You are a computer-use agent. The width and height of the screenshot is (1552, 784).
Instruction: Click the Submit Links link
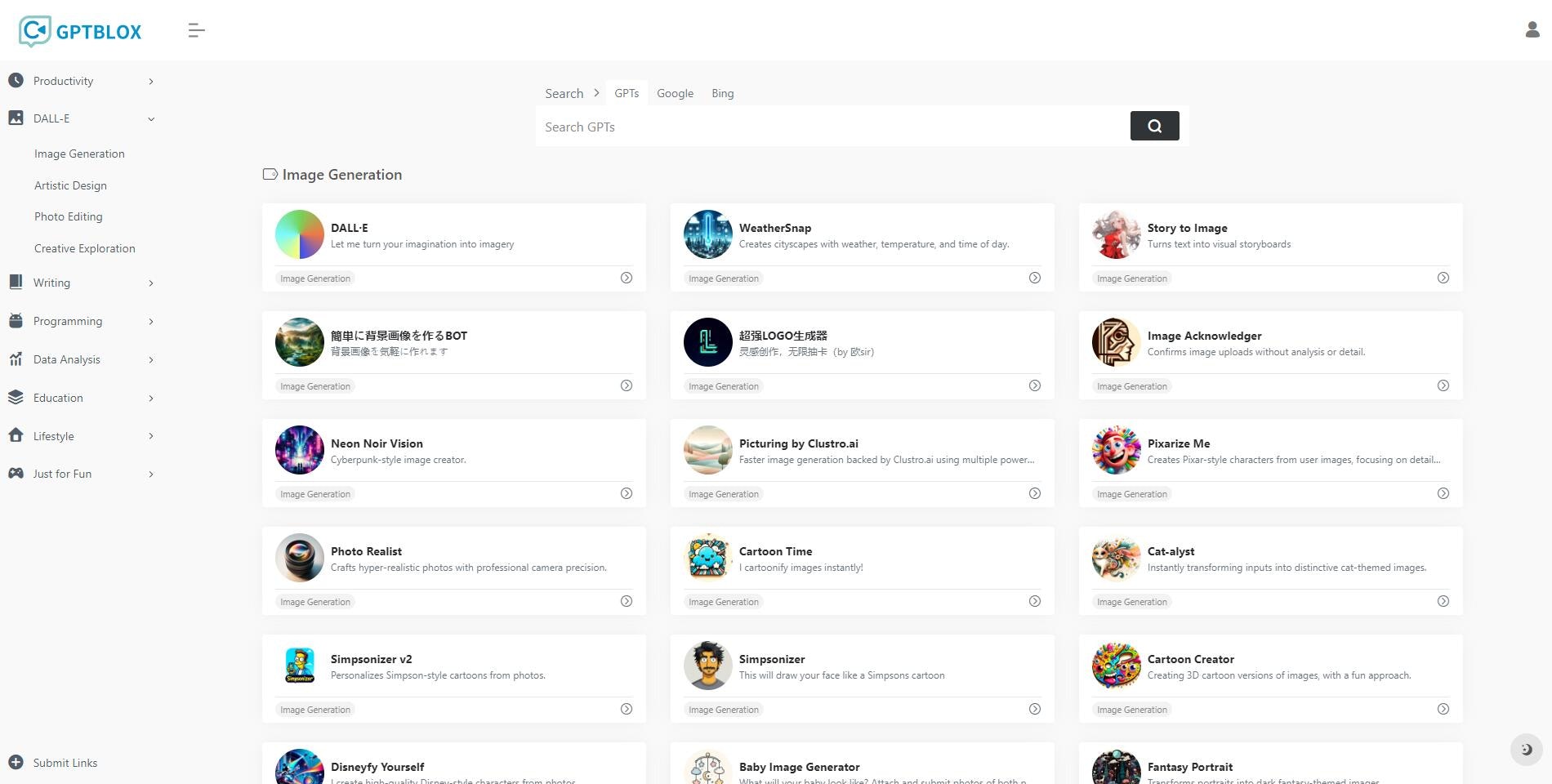[65, 763]
